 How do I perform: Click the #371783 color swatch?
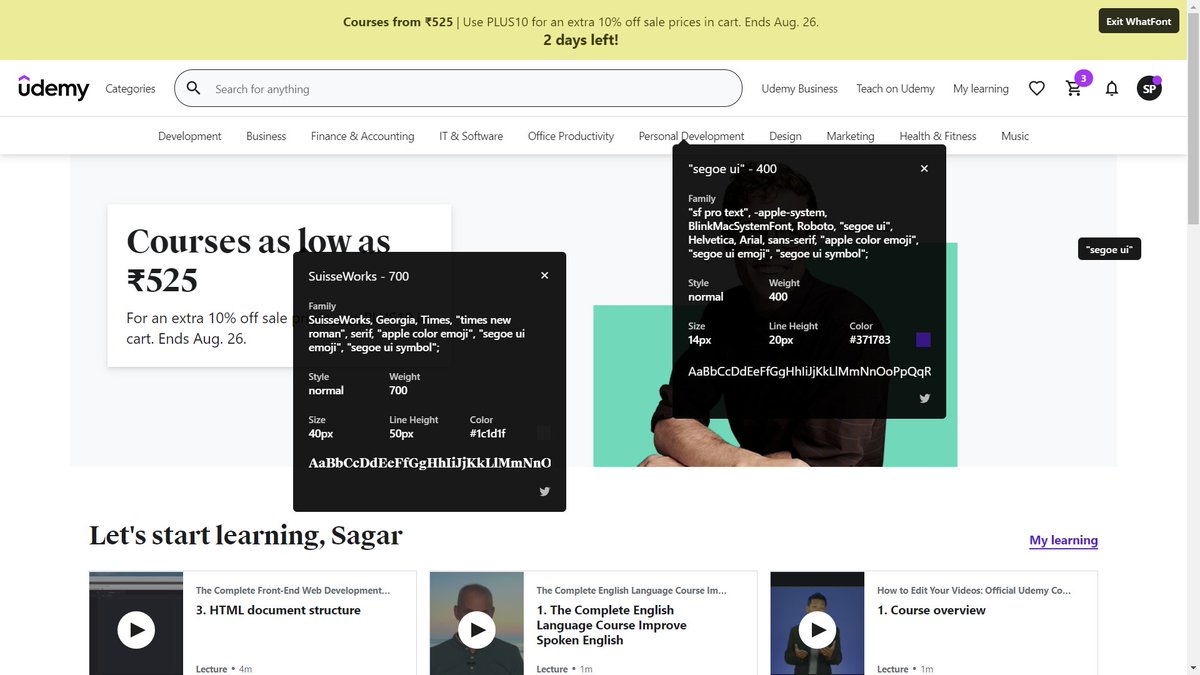924,340
